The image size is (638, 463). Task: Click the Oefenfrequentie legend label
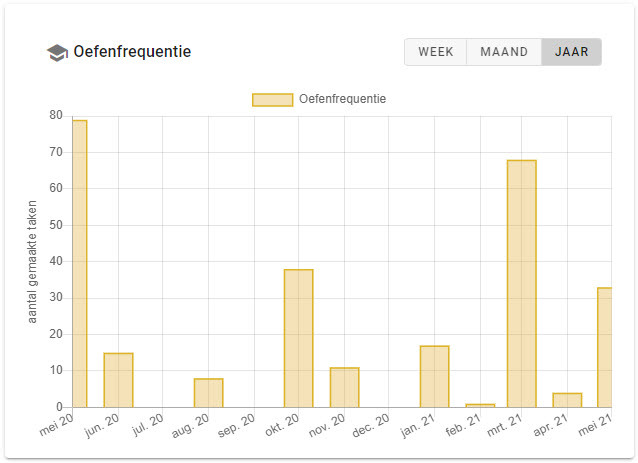click(x=342, y=99)
